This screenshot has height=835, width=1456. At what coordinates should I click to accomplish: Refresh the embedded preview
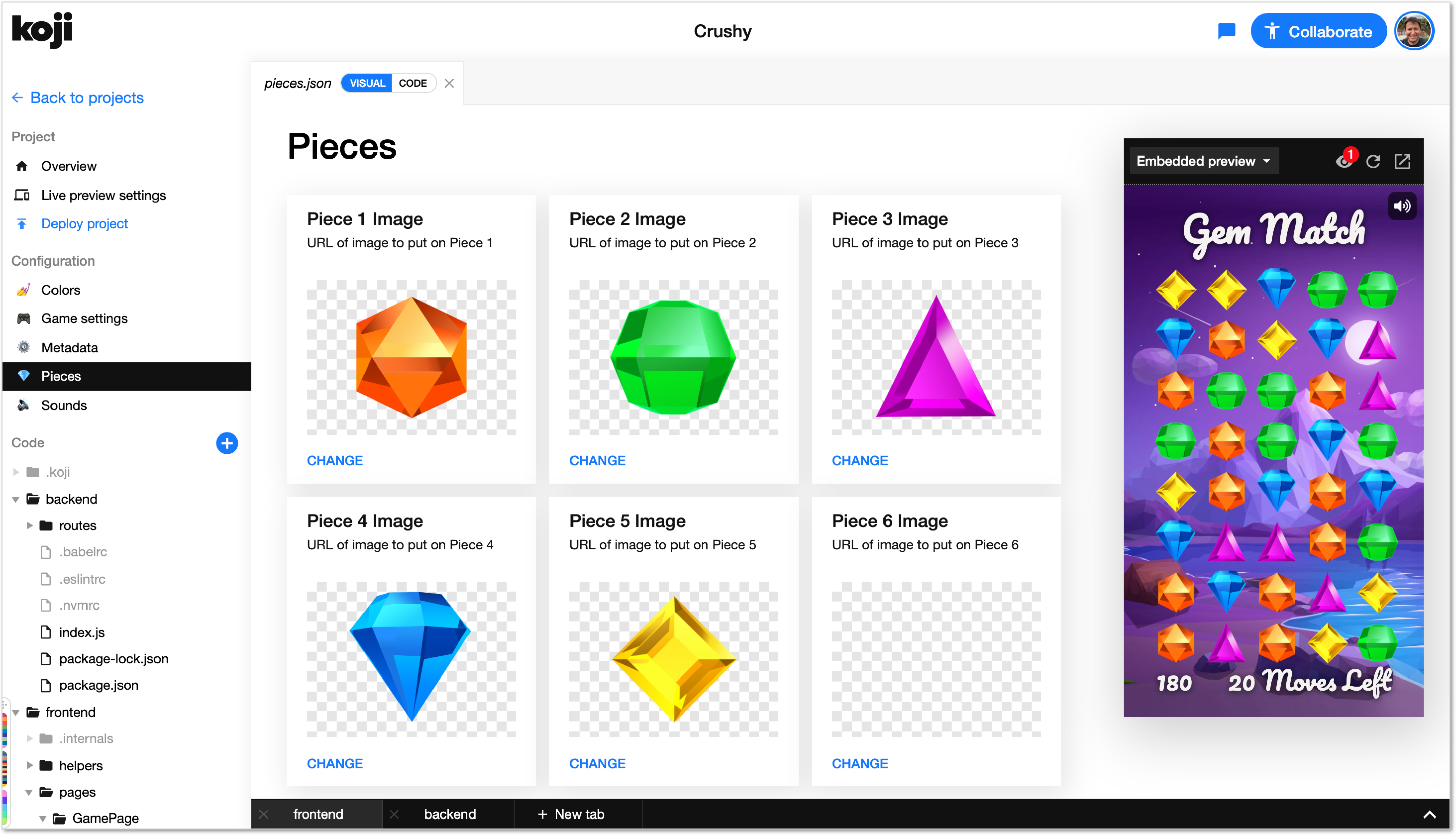tap(1373, 162)
